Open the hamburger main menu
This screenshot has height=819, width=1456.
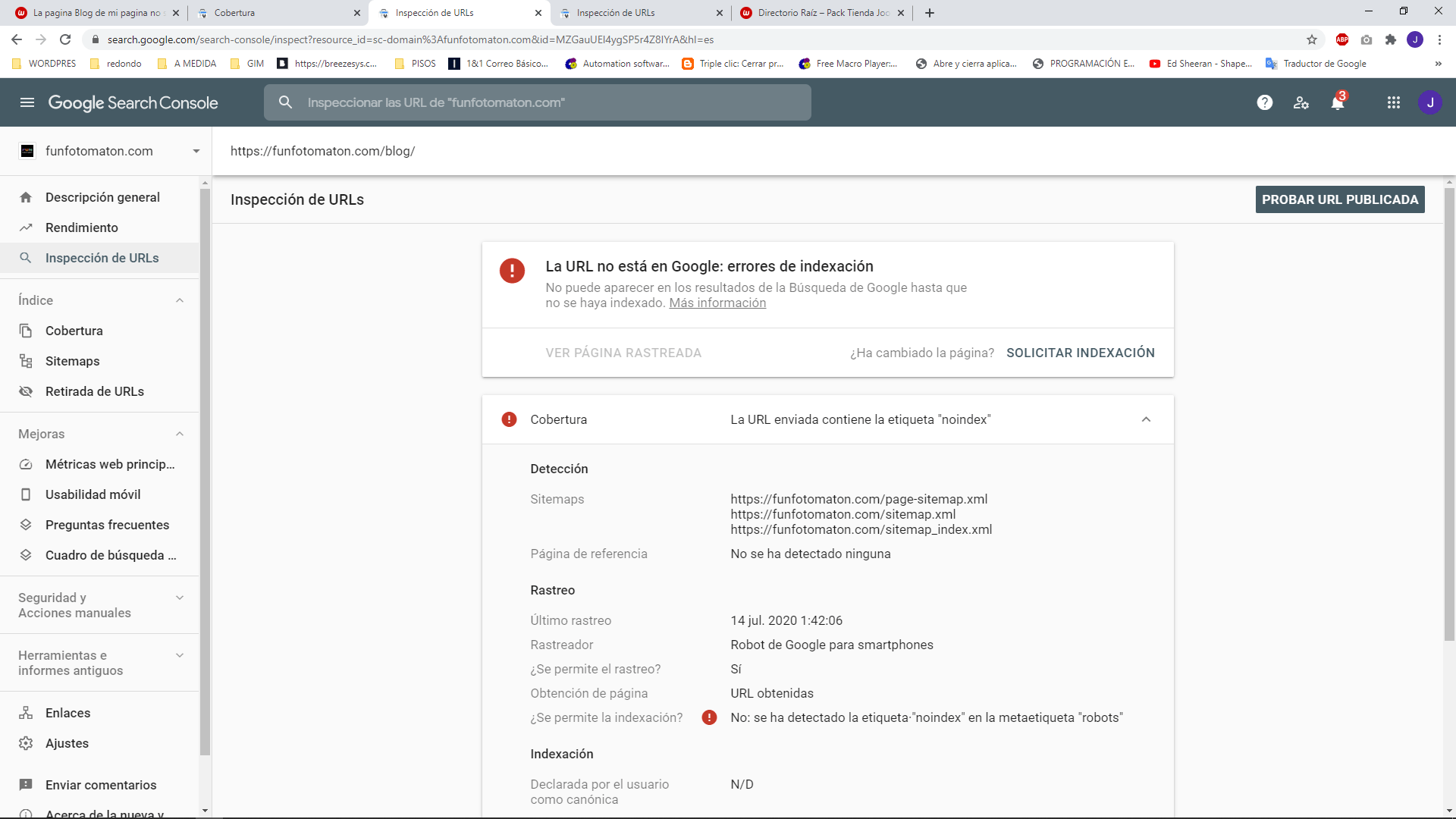click(x=27, y=102)
